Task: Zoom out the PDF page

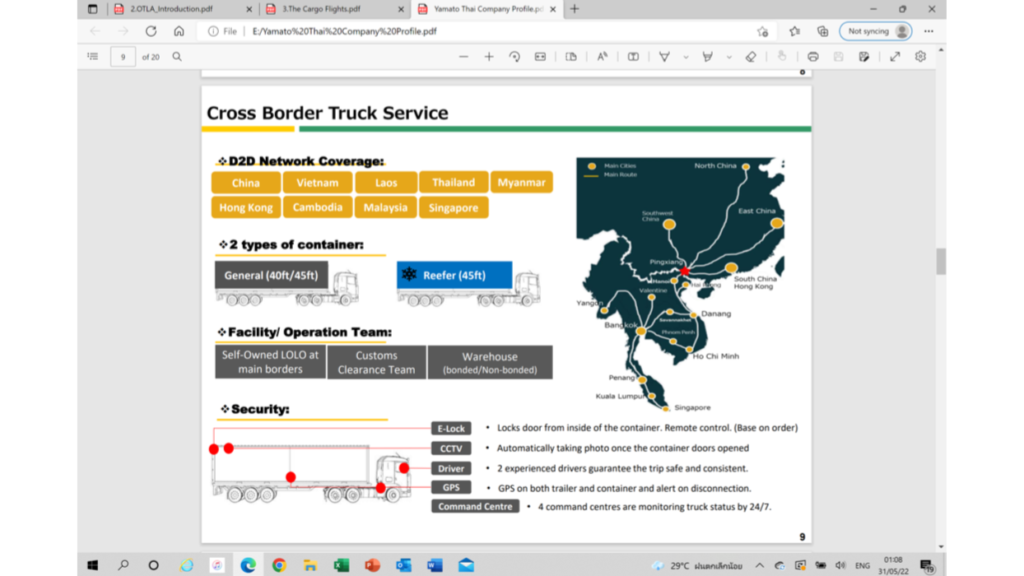Action: tap(464, 57)
